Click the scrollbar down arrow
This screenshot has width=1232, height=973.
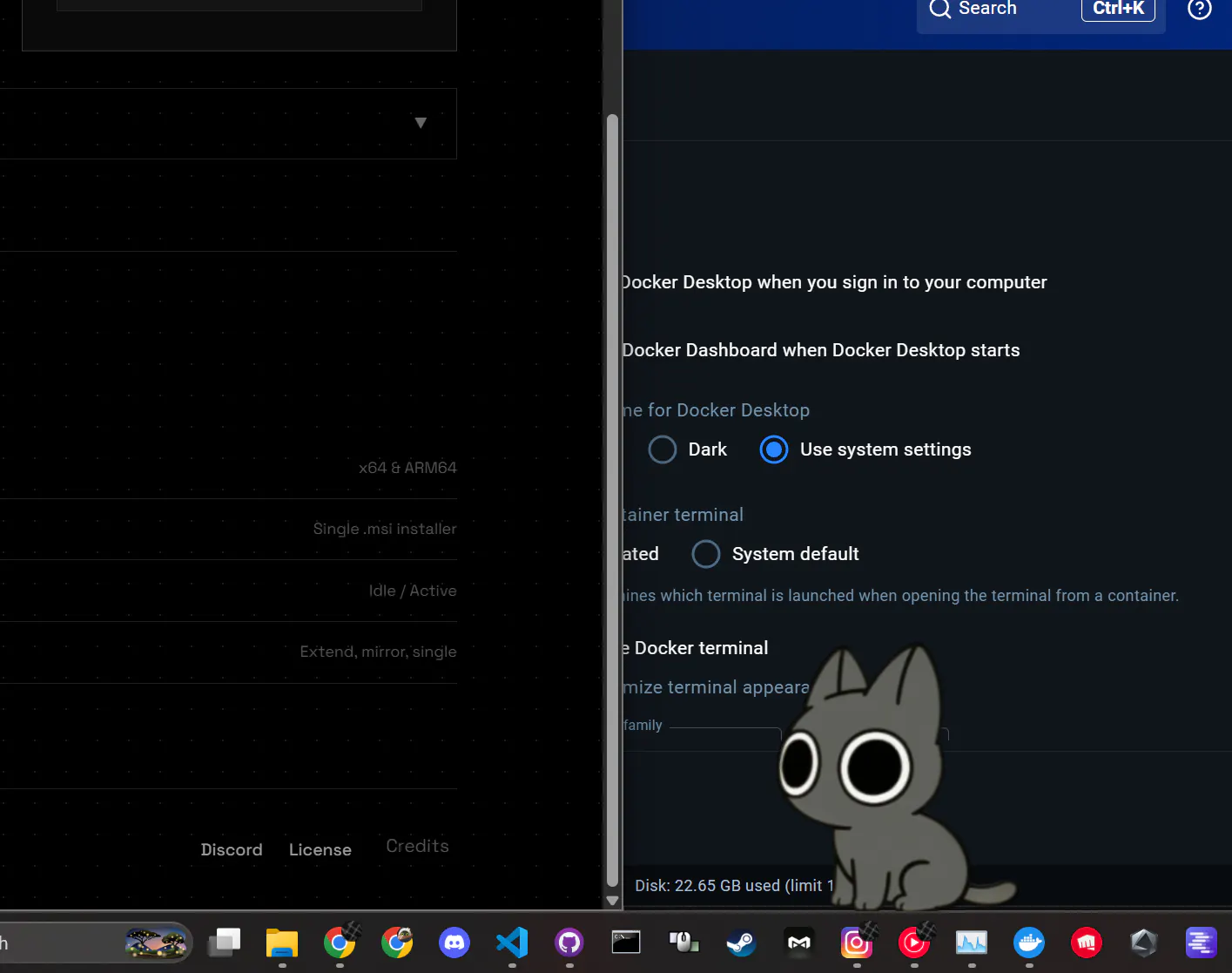[612, 901]
